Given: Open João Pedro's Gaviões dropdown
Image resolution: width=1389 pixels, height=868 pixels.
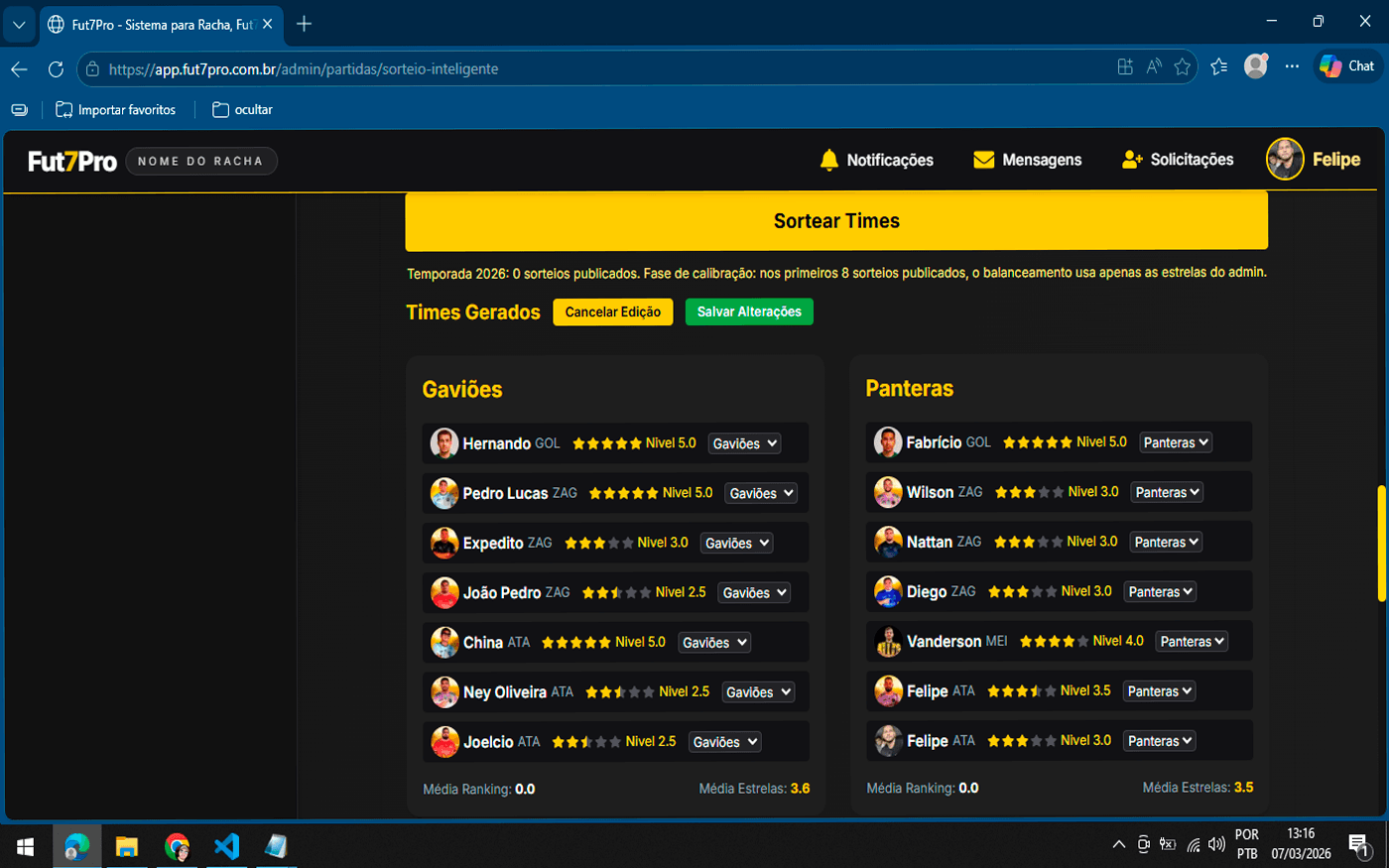Looking at the screenshot, I should pos(754,592).
